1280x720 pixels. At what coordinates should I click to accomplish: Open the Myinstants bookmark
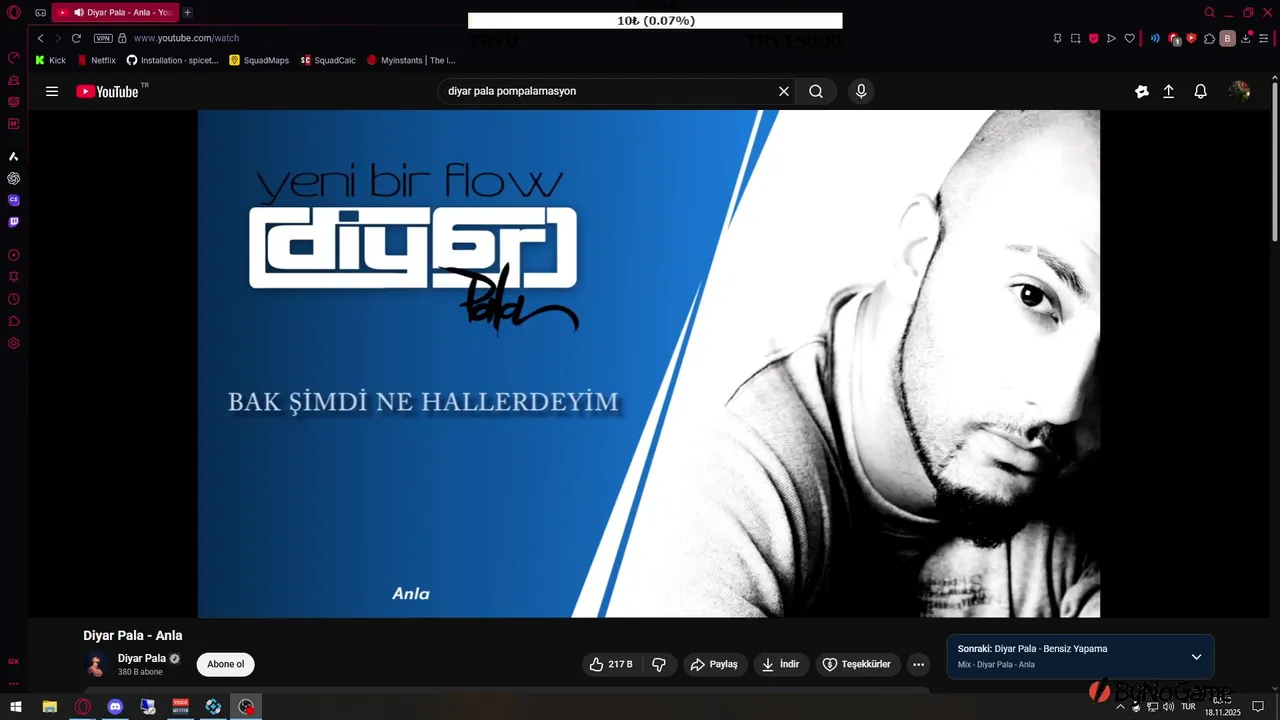pos(411,60)
